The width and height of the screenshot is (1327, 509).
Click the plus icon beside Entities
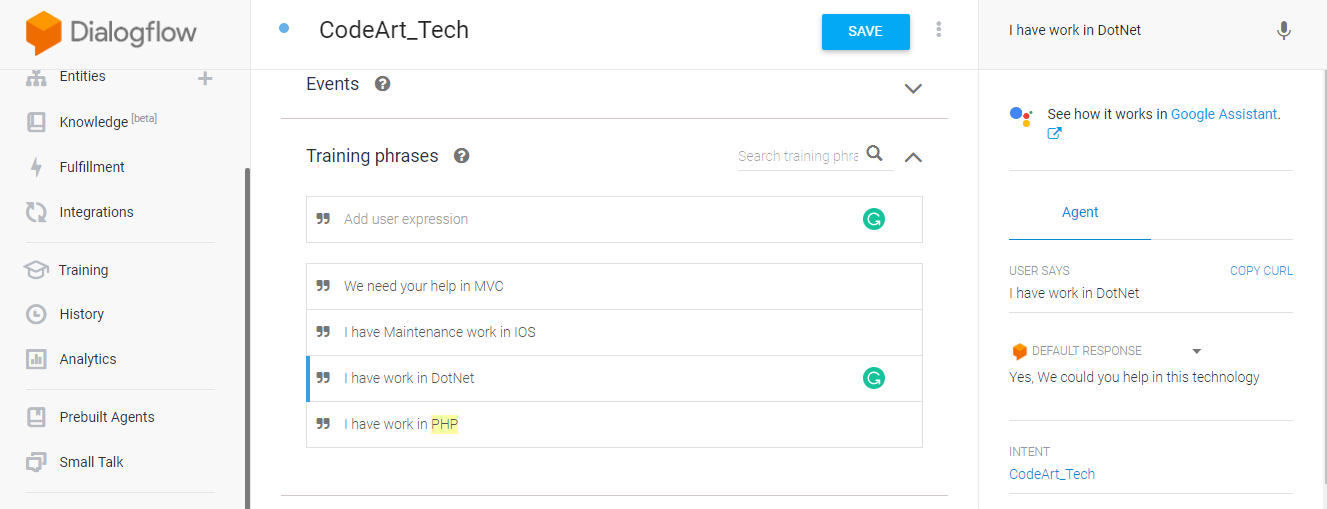pyautogui.click(x=205, y=78)
